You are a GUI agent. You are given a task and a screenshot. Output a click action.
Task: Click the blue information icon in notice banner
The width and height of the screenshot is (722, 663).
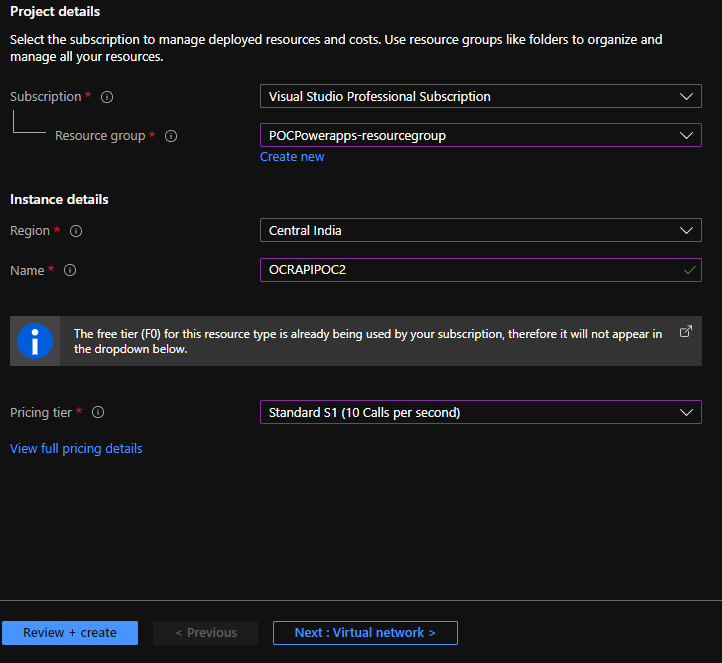click(35, 342)
